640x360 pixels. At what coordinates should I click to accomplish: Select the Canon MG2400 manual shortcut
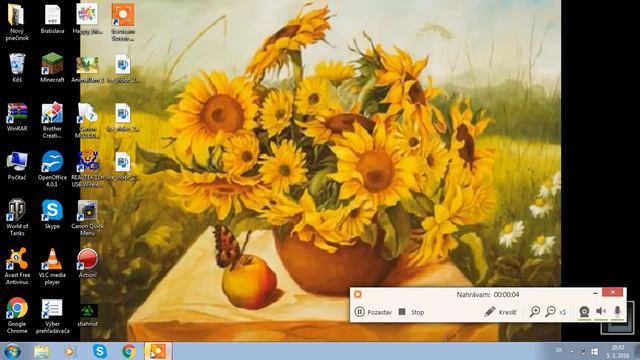pos(87,120)
